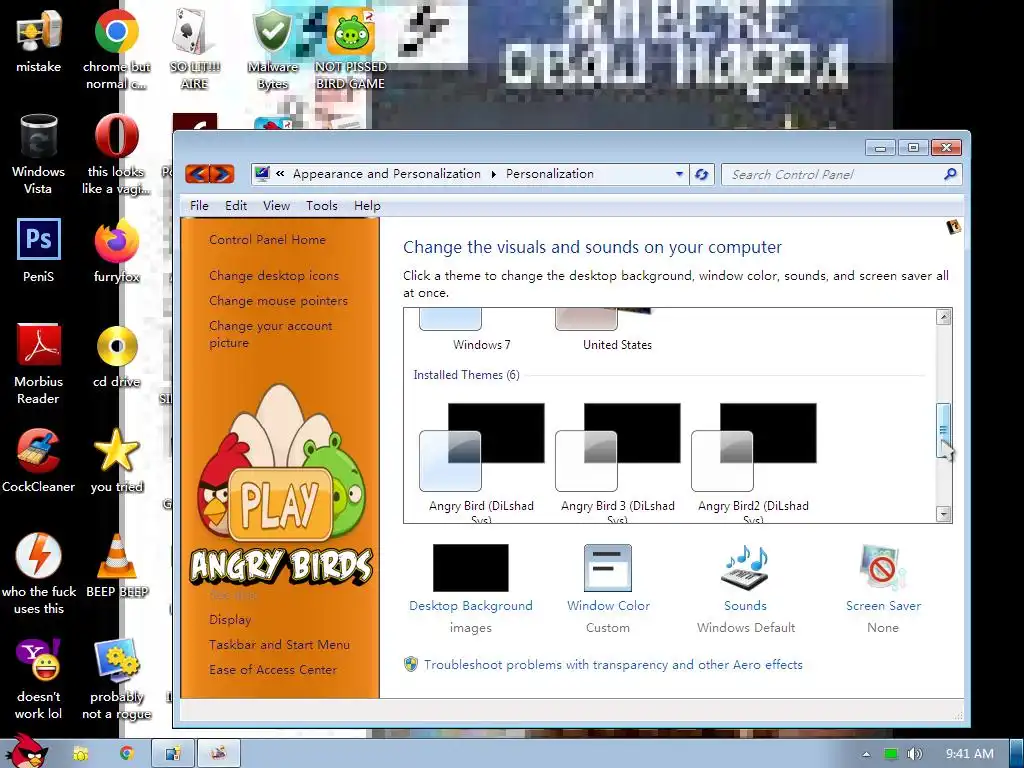The height and width of the screenshot is (768, 1024).
Task: Click the Angry Birds Start button
Action: 26,750
